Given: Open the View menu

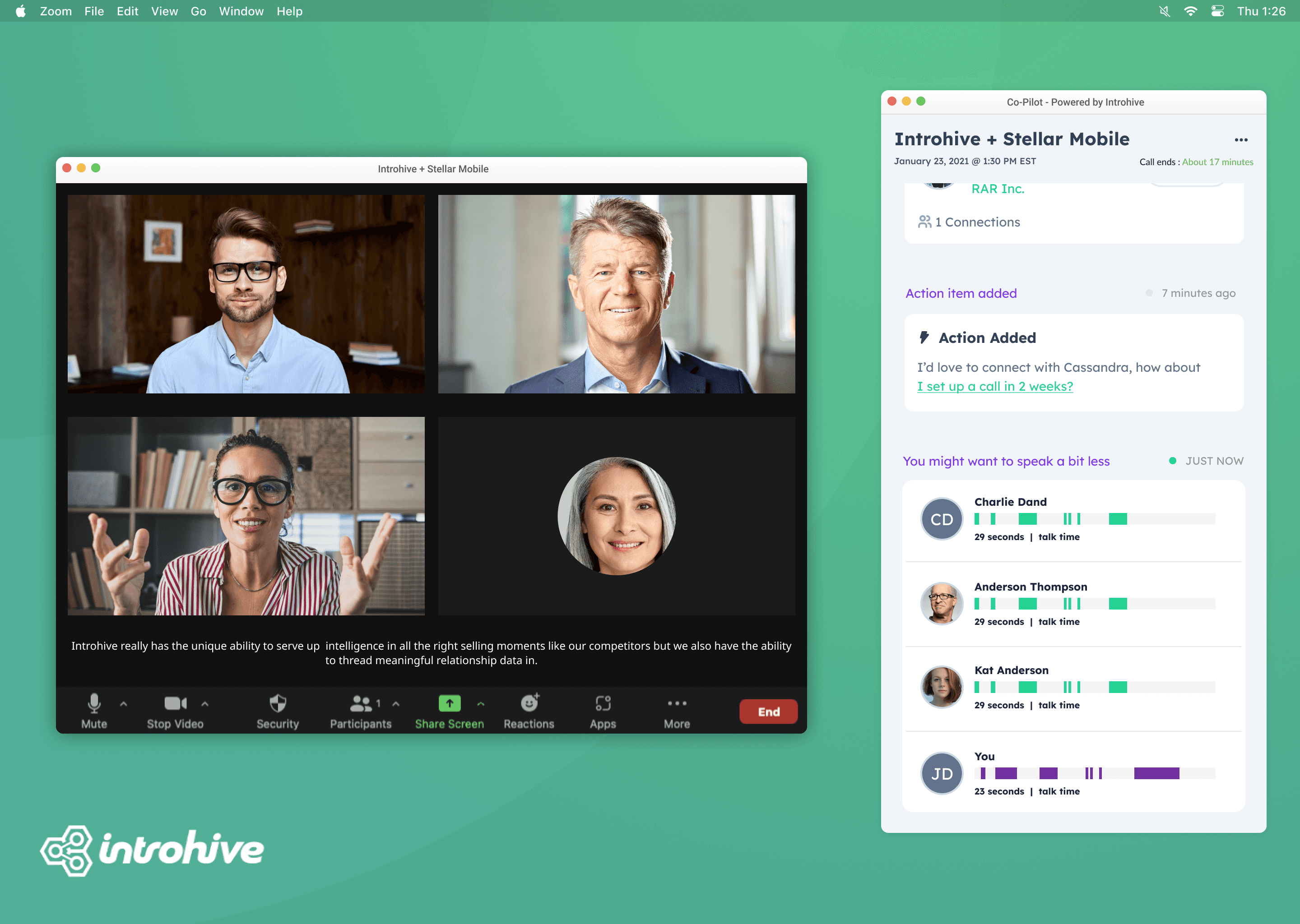Looking at the screenshot, I should coord(164,11).
